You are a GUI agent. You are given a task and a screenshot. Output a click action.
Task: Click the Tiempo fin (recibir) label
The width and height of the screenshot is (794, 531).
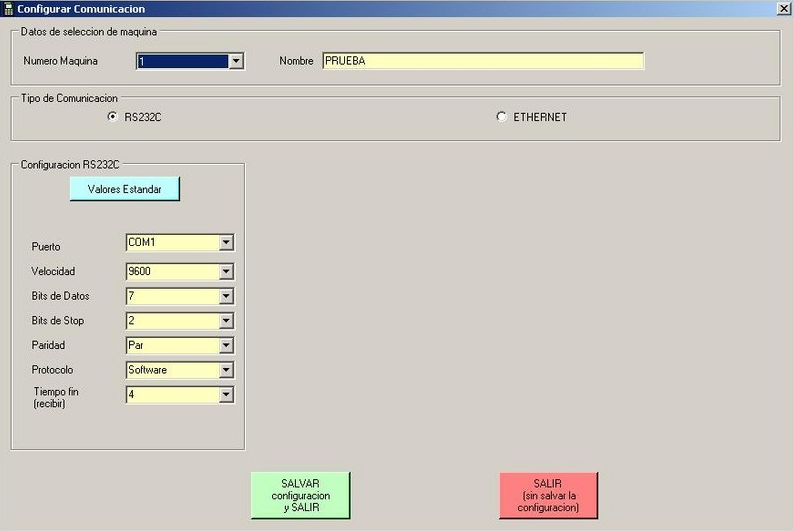56,397
